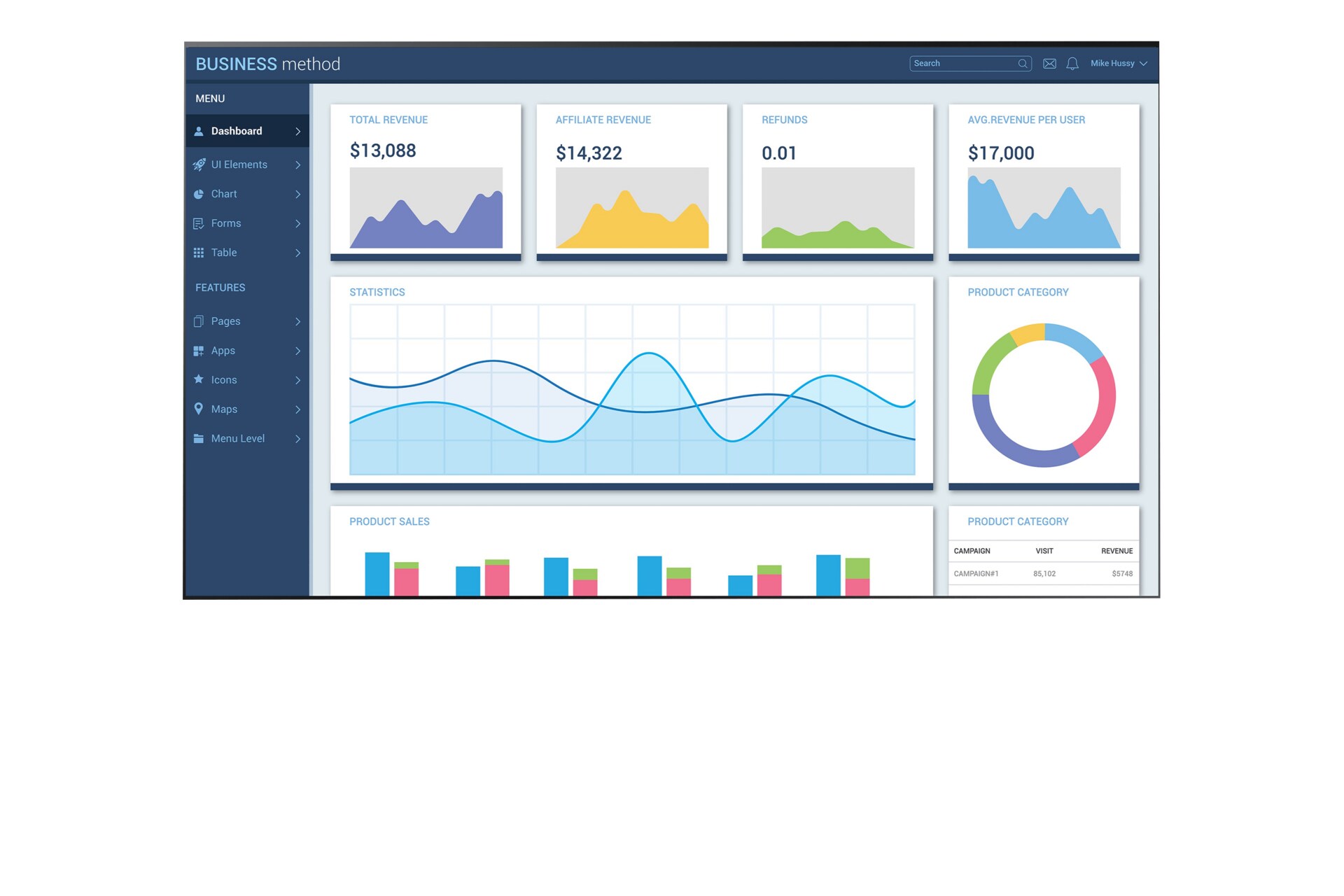The image size is (1344, 896).
Task: Click the BUSINESS method logo
Action: 267,64
